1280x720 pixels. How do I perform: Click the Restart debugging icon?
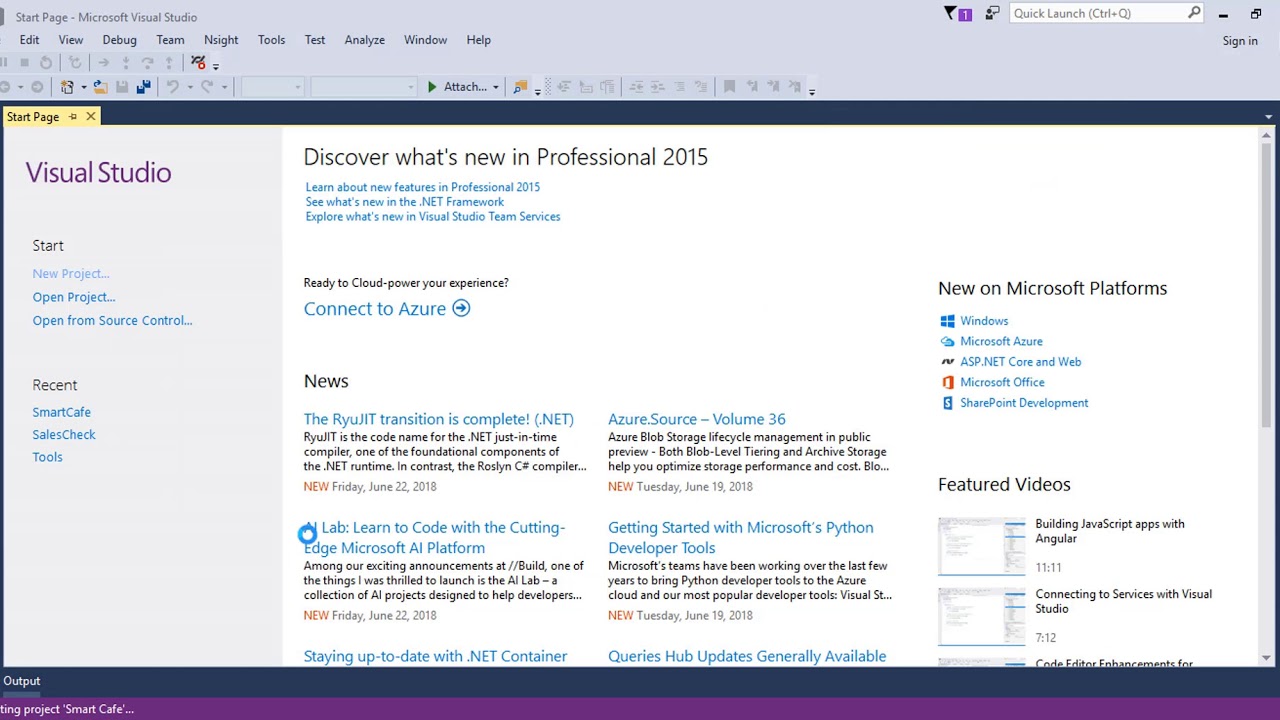tap(46, 63)
